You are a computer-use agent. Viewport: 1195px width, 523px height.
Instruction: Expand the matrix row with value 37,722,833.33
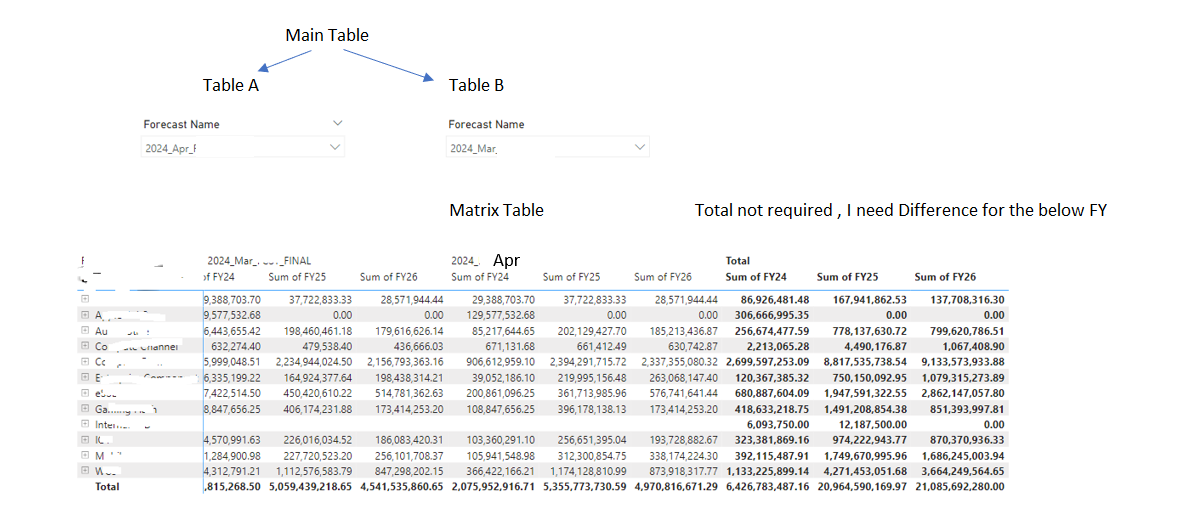84,300
